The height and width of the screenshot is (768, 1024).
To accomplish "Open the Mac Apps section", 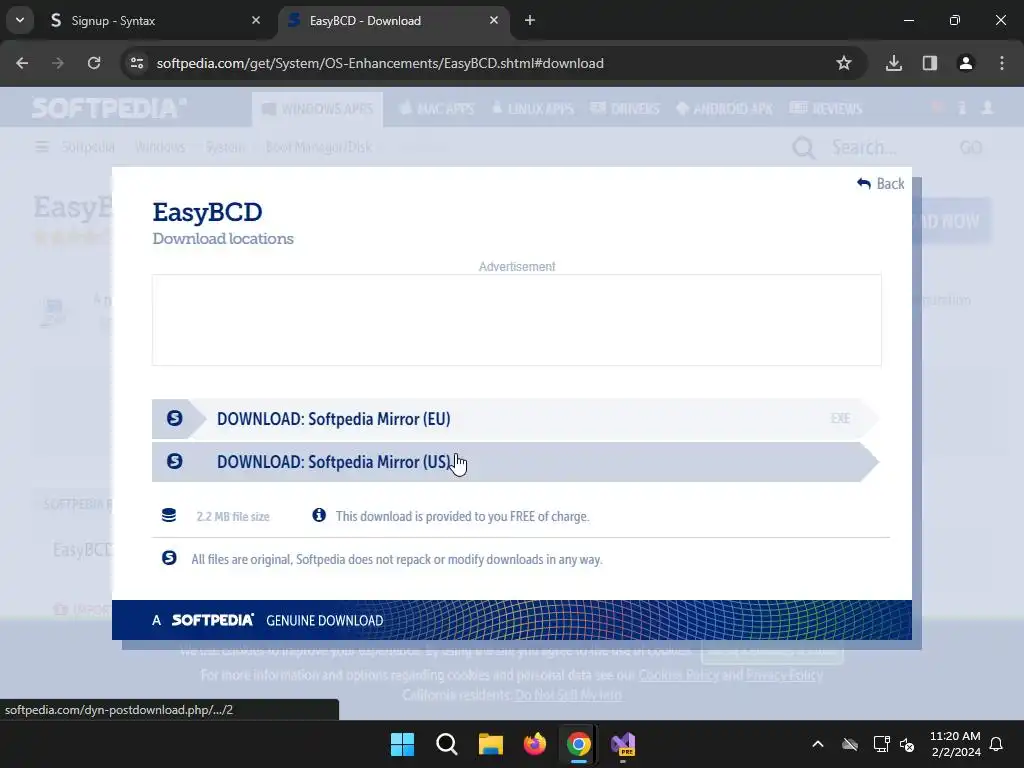I will (437, 109).
